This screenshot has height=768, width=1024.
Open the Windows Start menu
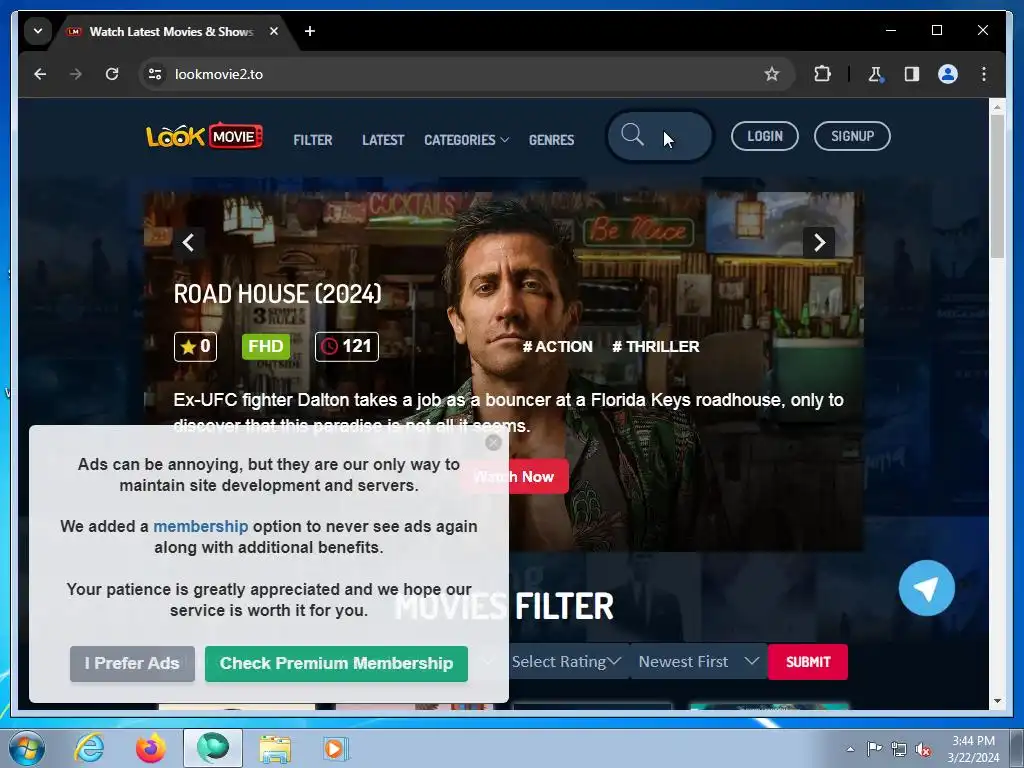(x=27, y=748)
